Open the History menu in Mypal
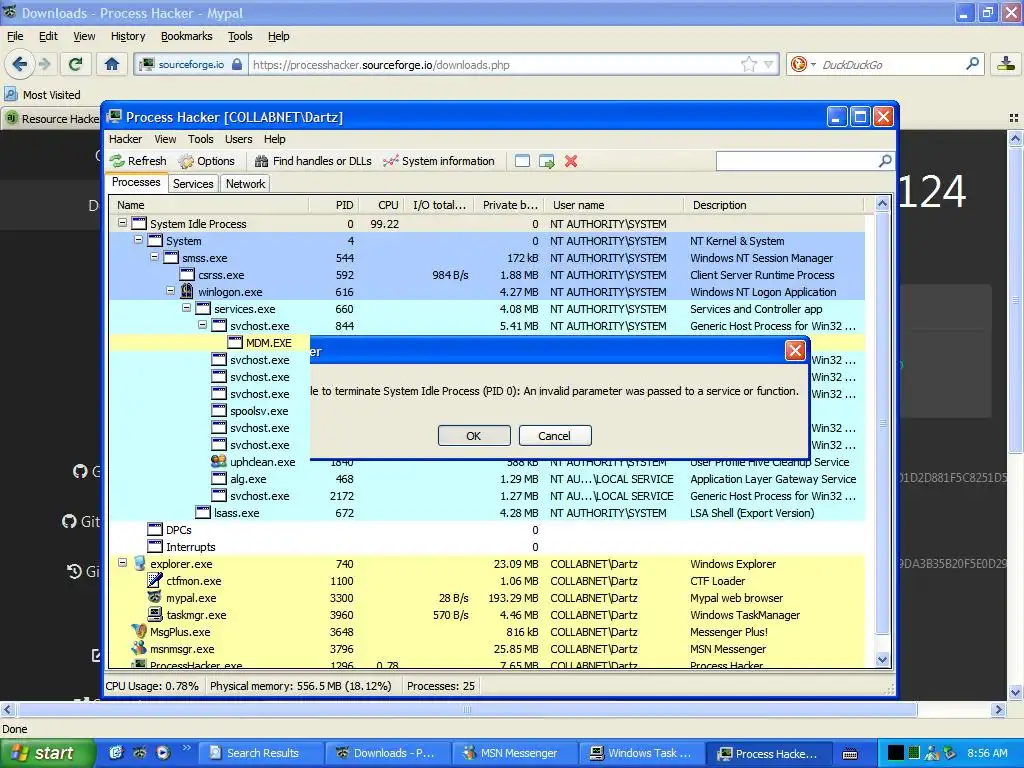The width and height of the screenshot is (1024, 768). coord(128,36)
